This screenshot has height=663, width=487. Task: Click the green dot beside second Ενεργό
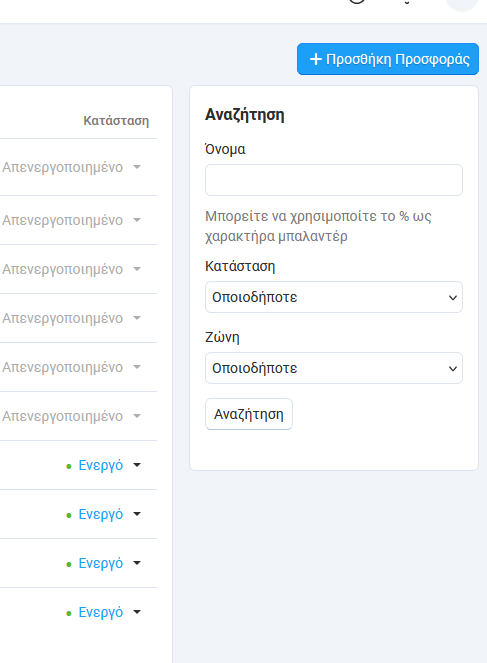pos(69,515)
